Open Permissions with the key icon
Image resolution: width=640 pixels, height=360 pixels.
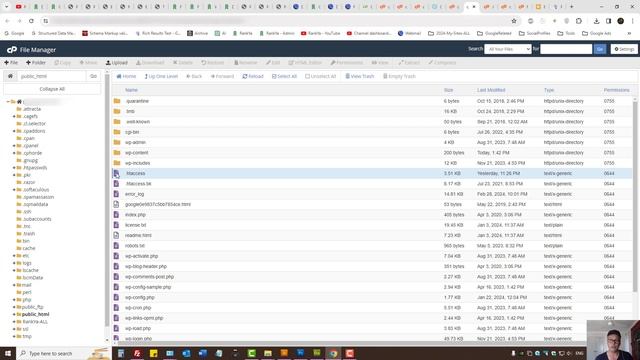(x=347, y=63)
